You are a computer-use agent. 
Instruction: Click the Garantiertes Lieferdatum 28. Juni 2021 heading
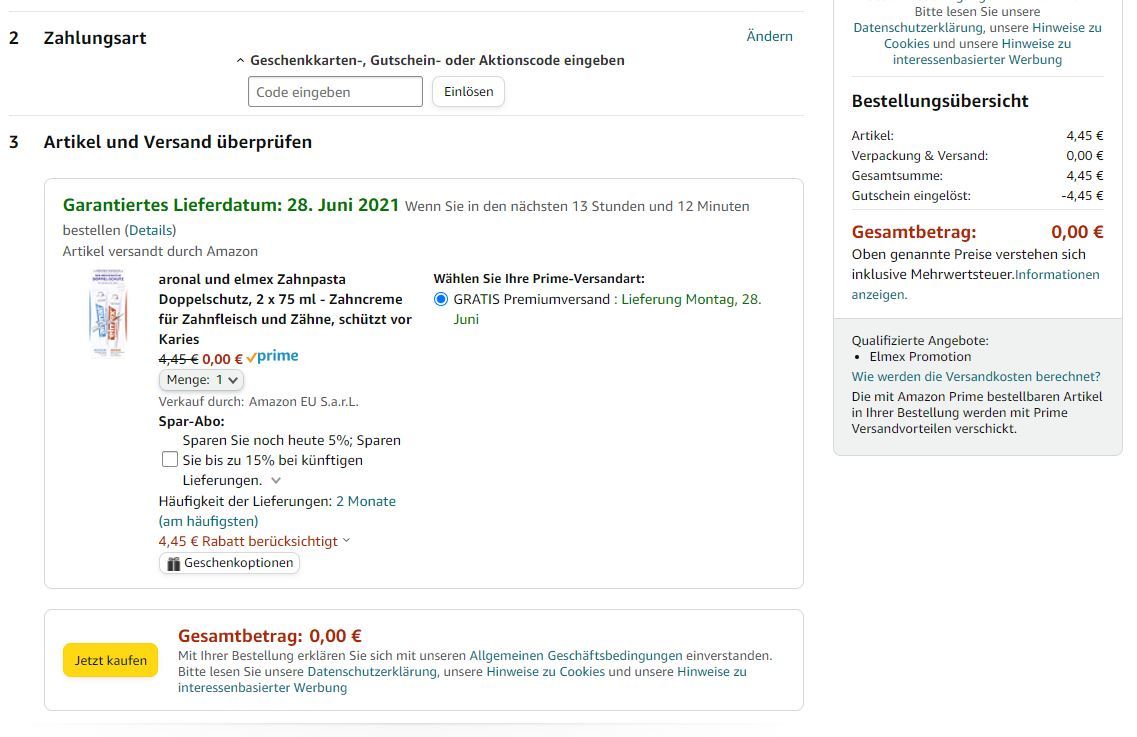tap(231, 205)
